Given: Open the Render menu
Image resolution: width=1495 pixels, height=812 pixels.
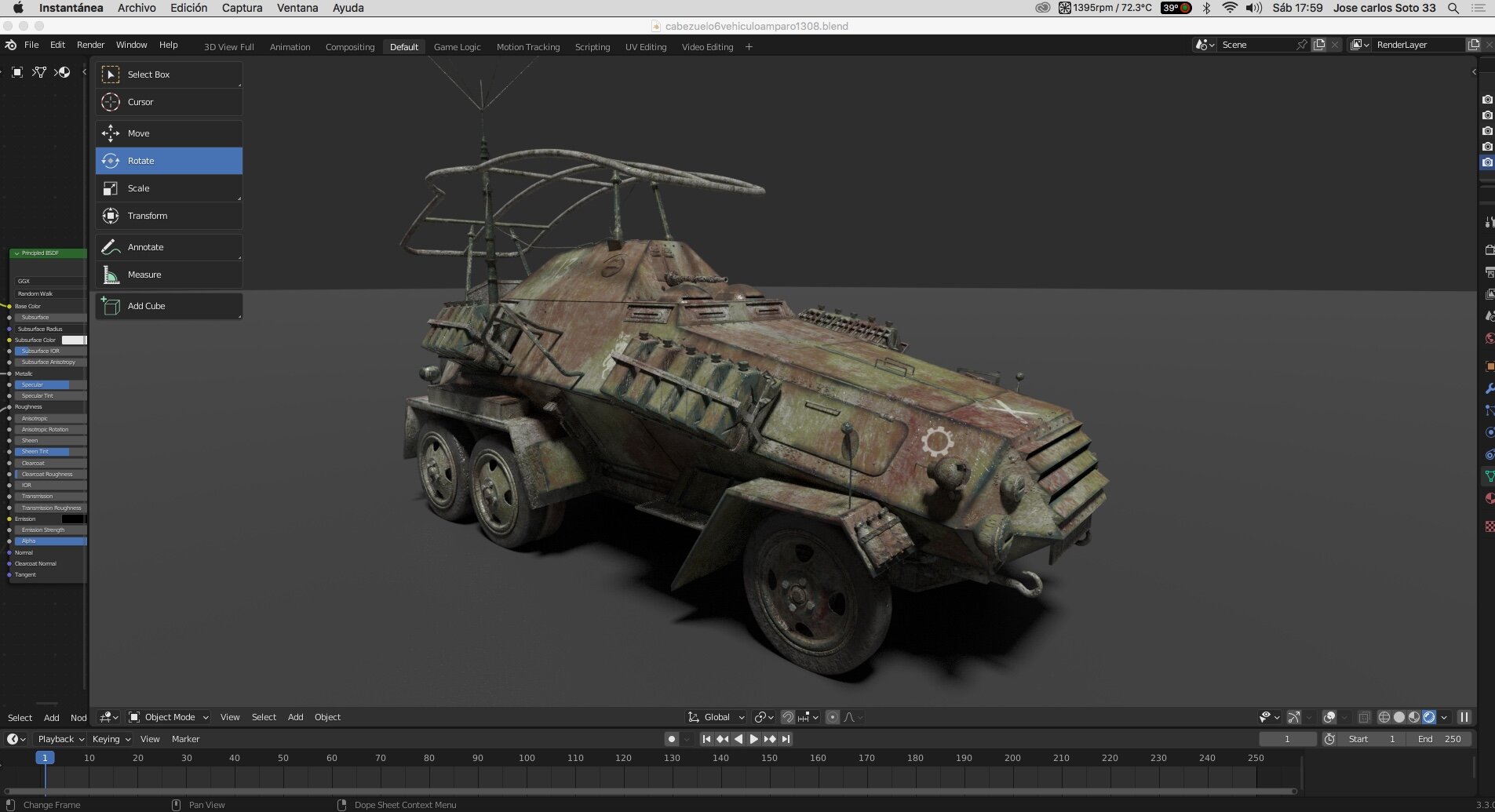Looking at the screenshot, I should 90,45.
